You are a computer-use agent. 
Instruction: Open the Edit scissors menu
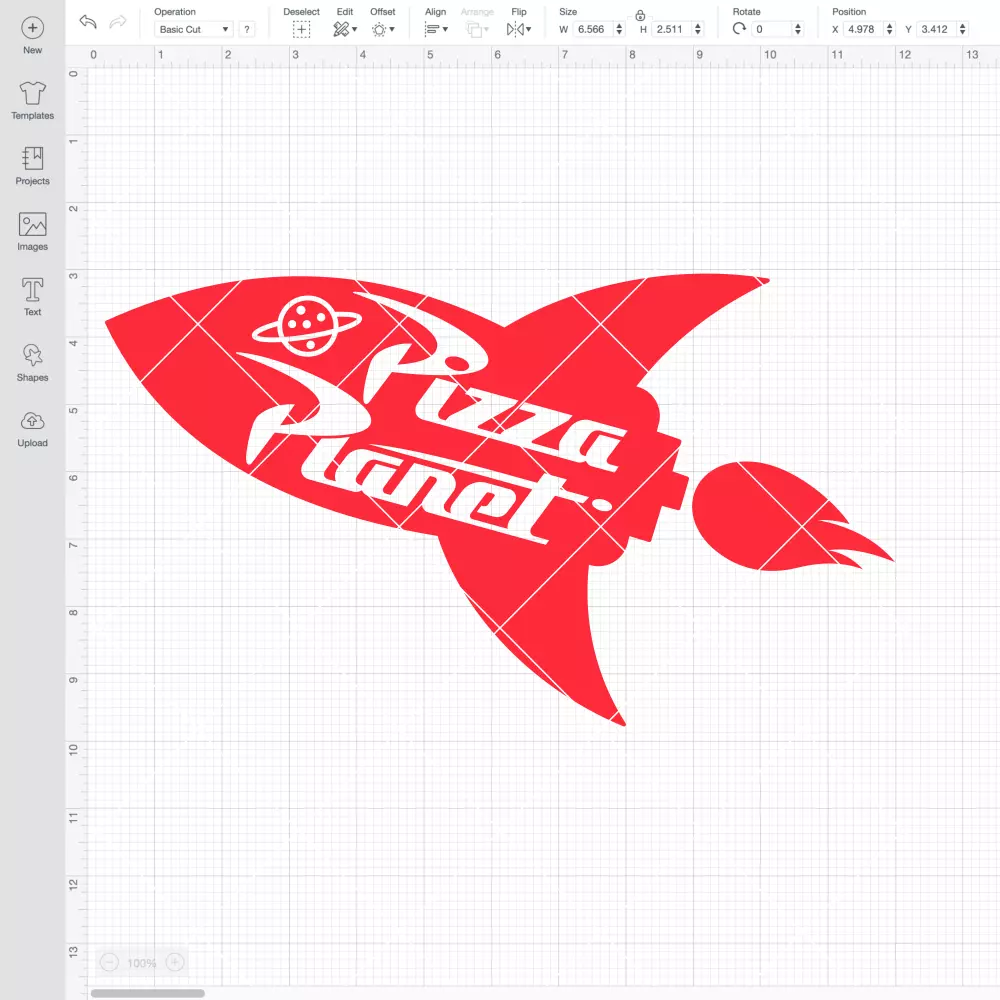345,29
